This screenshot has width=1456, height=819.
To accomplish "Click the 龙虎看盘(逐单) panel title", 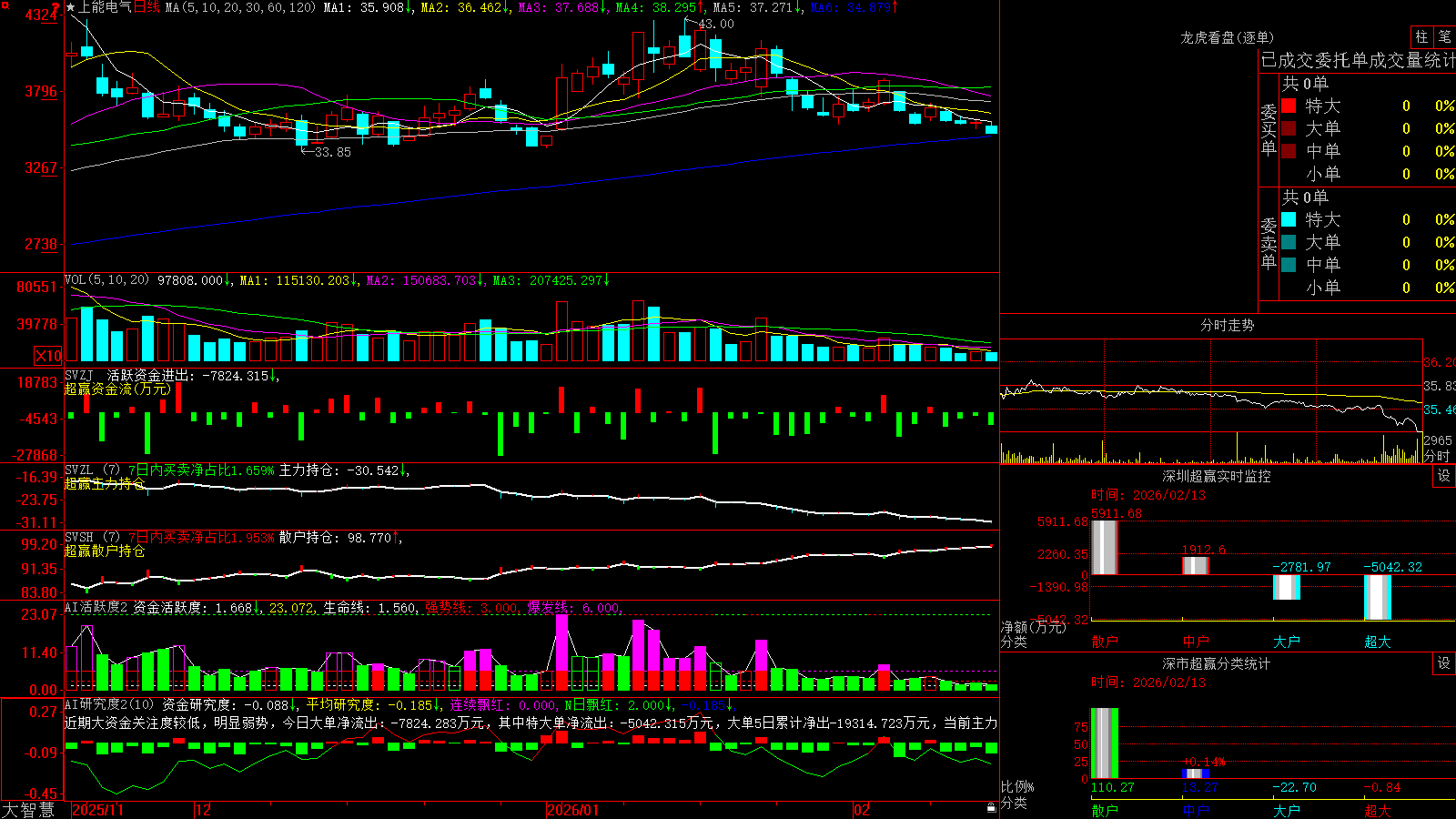I will point(1227,37).
